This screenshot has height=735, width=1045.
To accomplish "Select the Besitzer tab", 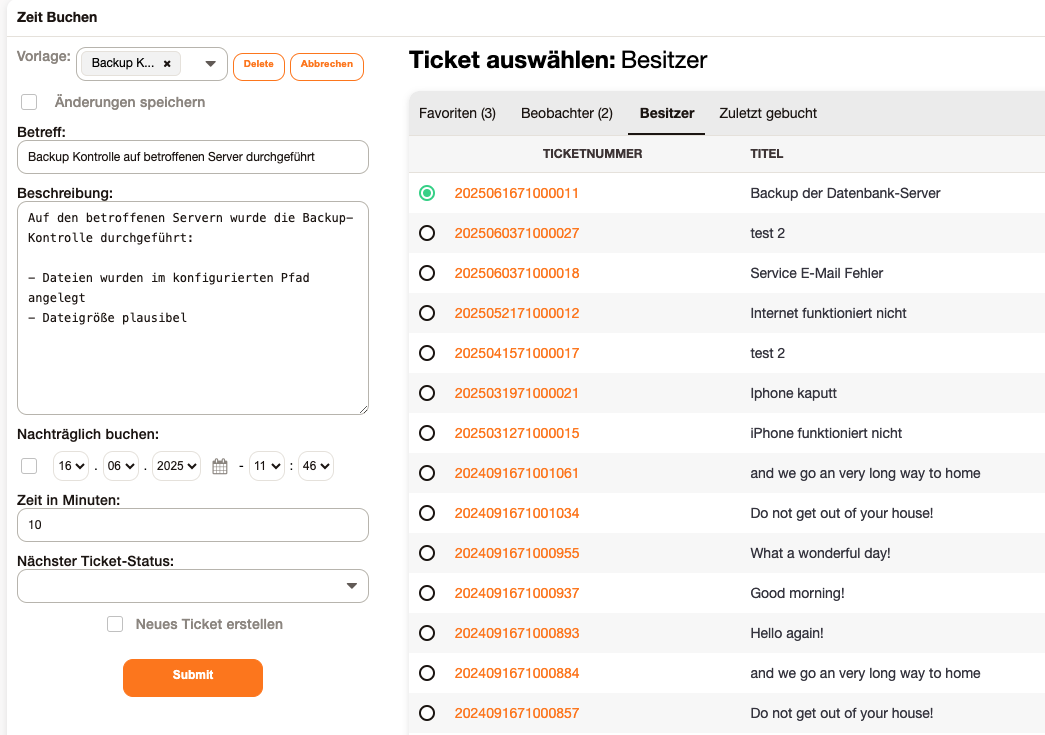I will (x=666, y=113).
